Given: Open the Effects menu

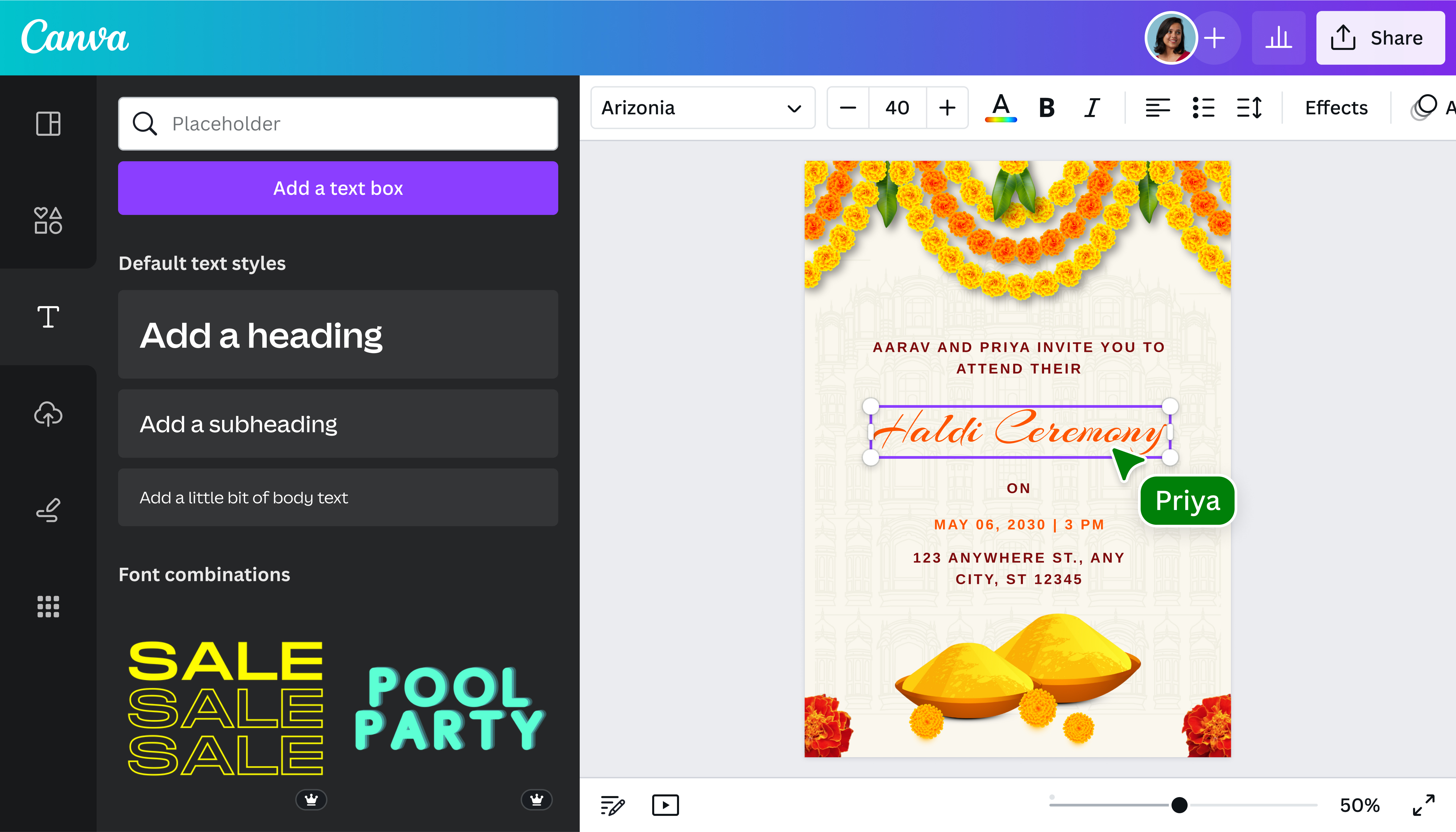Looking at the screenshot, I should click(x=1336, y=107).
